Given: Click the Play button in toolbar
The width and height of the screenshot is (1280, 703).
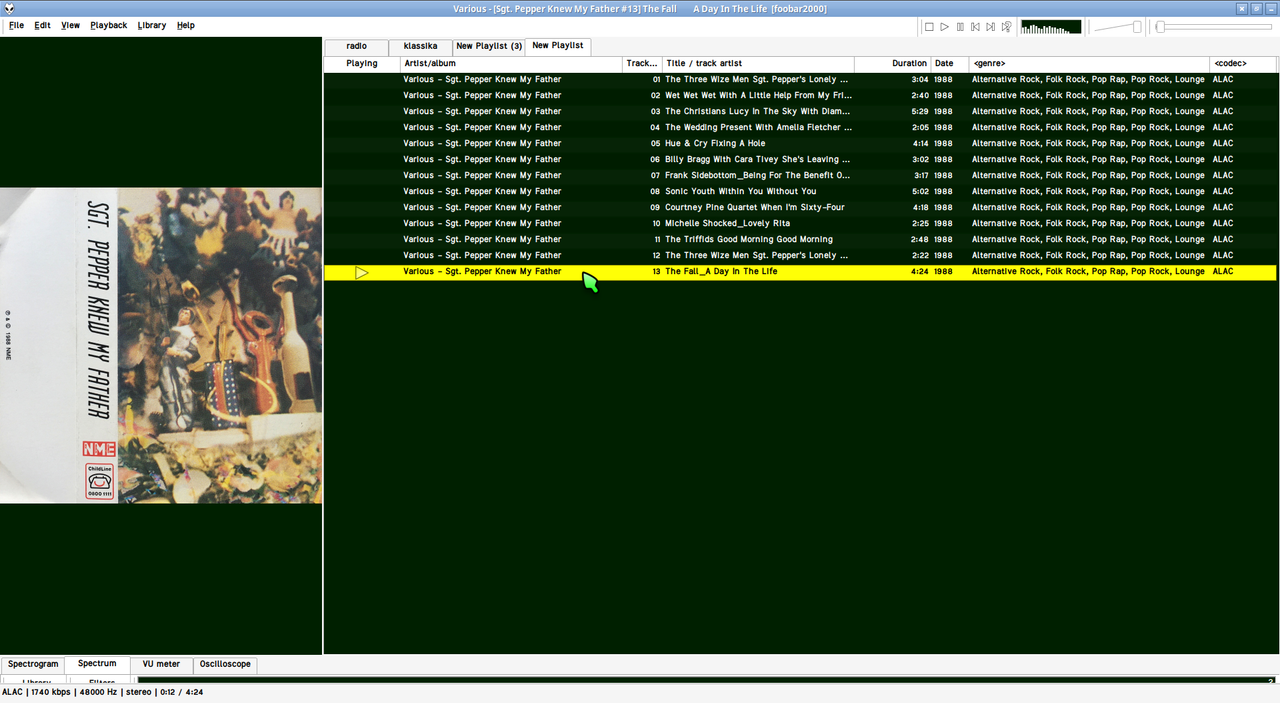Looking at the screenshot, I should 944,27.
